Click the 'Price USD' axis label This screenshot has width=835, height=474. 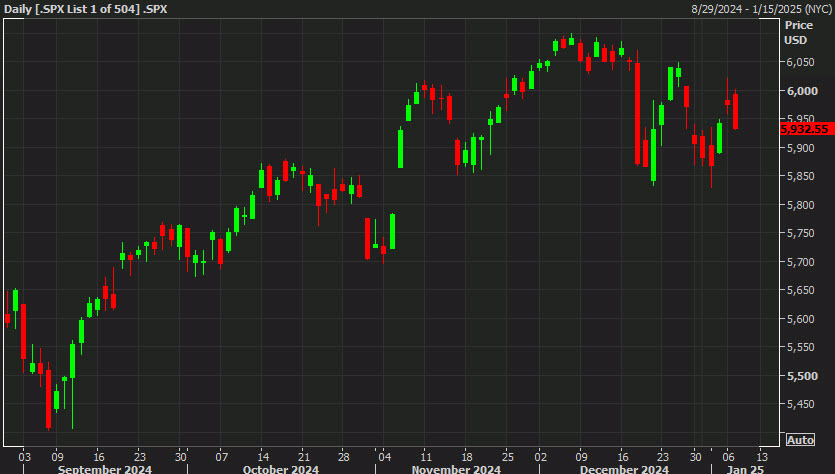point(798,32)
